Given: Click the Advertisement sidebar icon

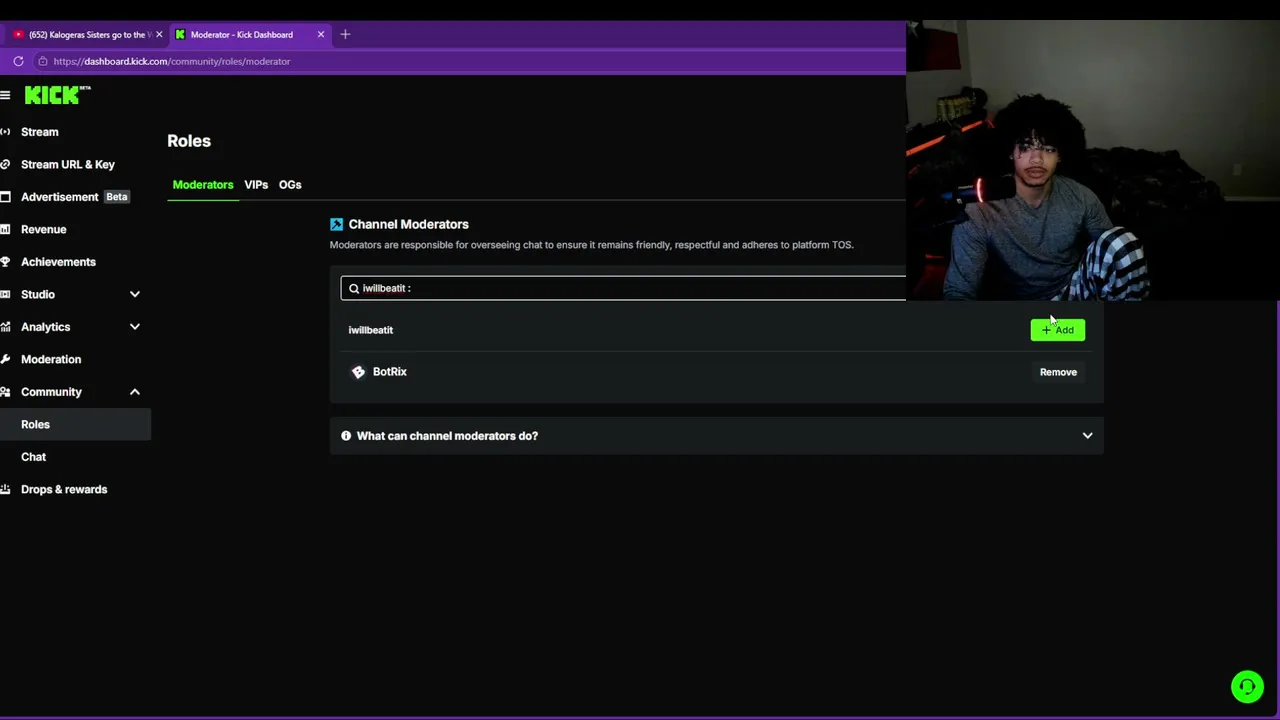Looking at the screenshot, I should [x=5, y=197].
